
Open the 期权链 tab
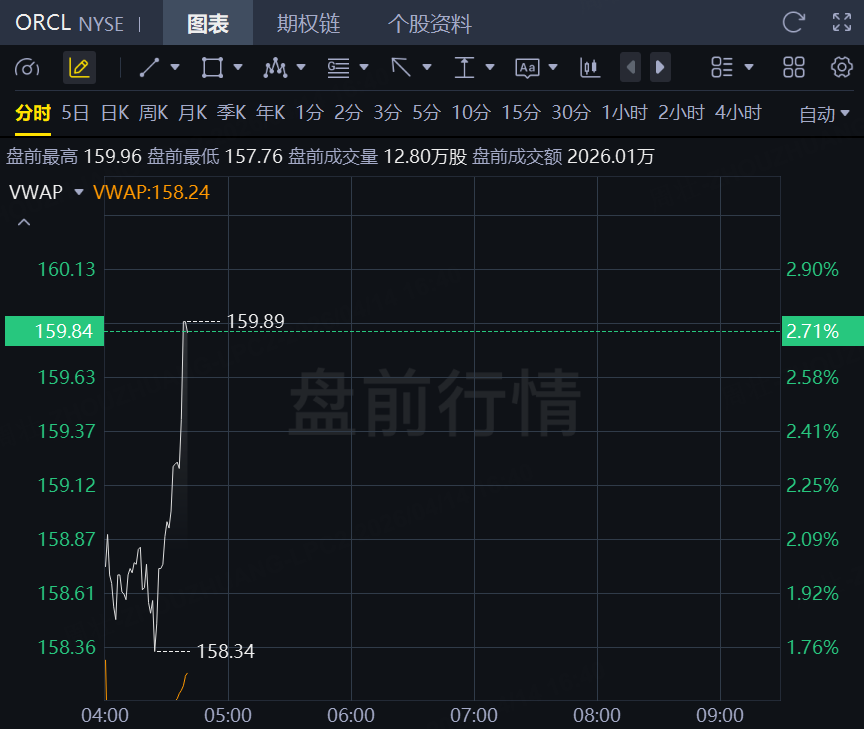309,23
